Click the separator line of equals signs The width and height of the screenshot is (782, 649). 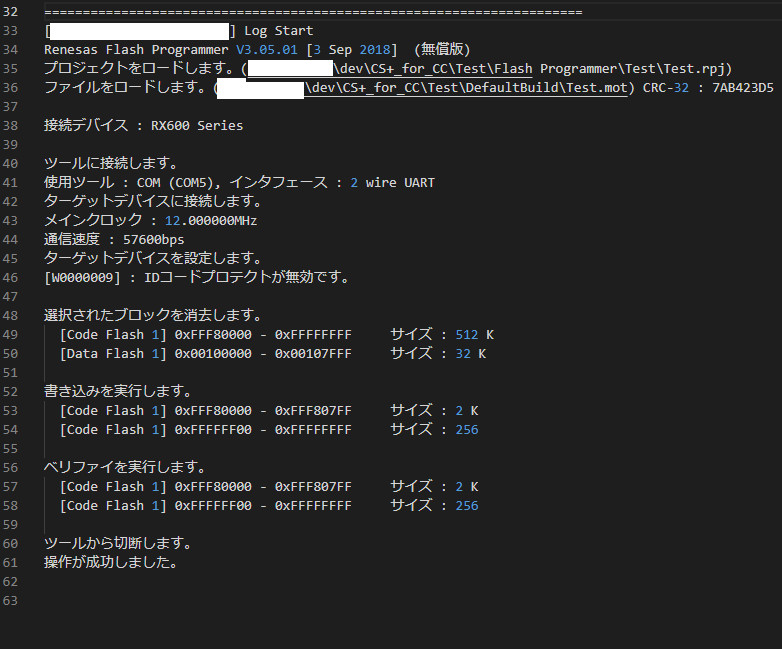click(x=313, y=12)
